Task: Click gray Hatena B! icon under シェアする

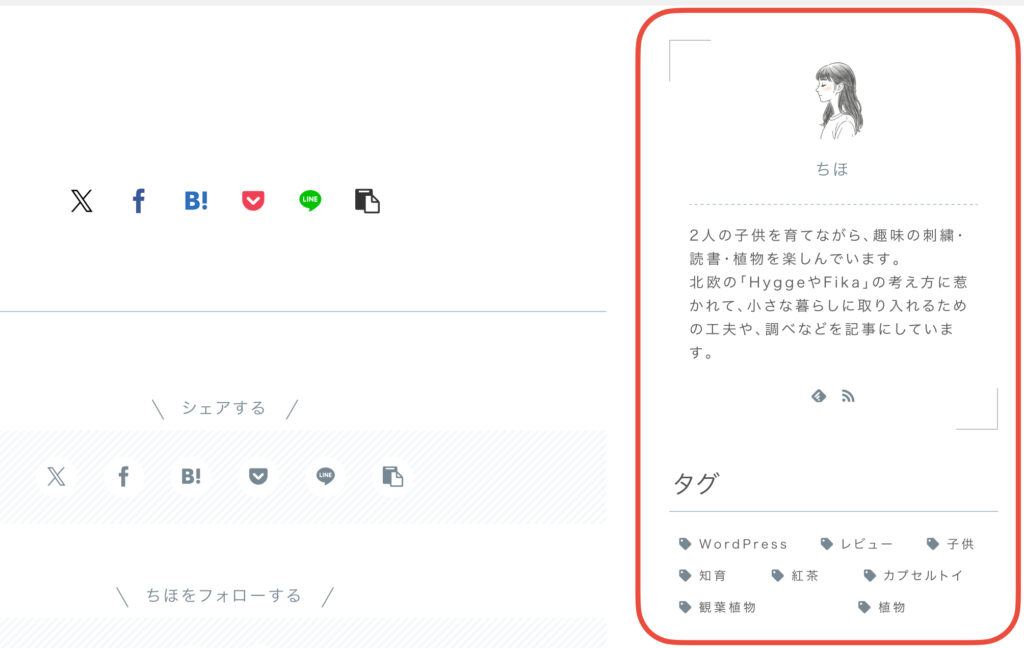Action: point(191,476)
